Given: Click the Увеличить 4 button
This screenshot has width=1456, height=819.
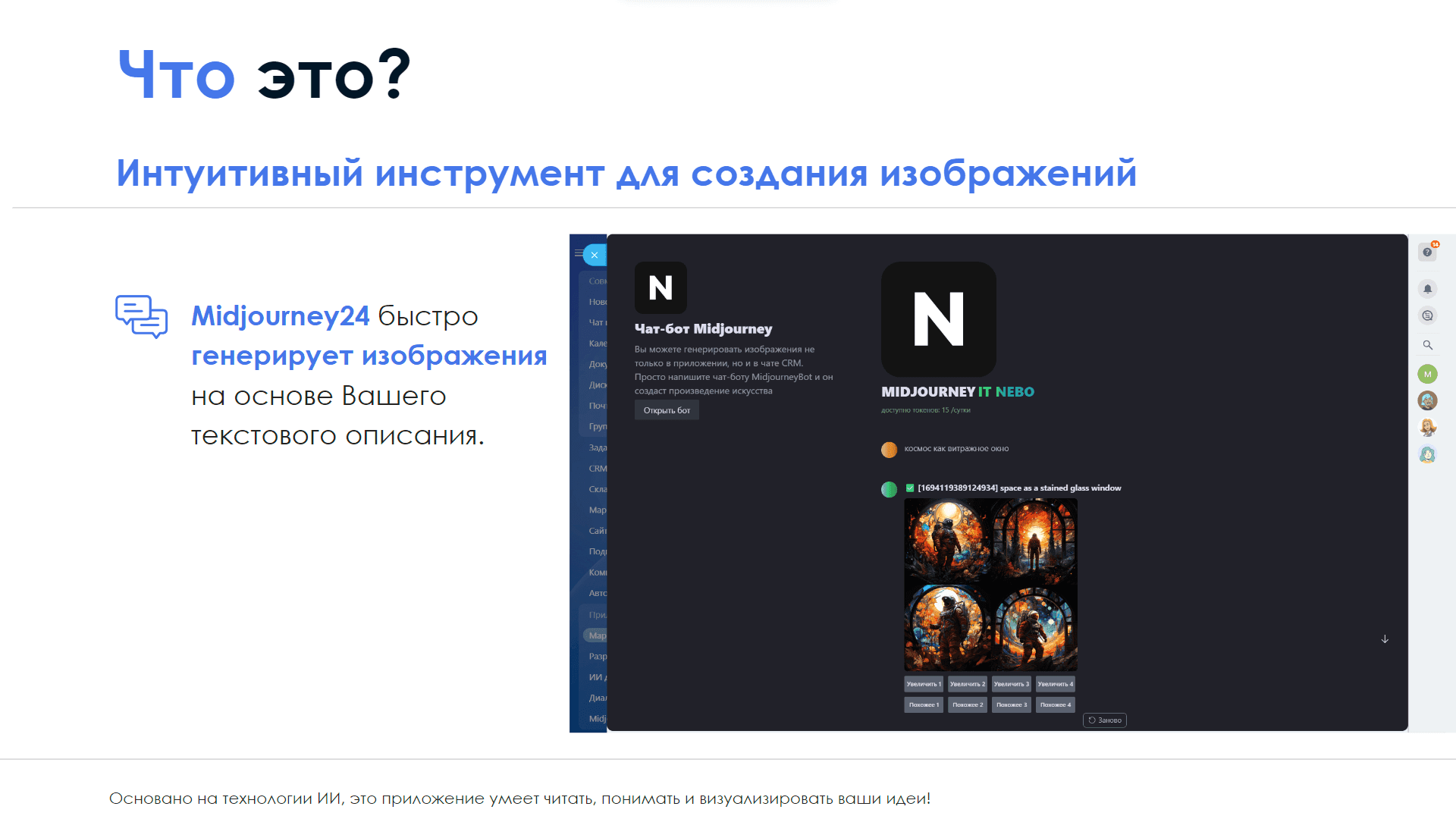Looking at the screenshot, I should [1056, 684].
